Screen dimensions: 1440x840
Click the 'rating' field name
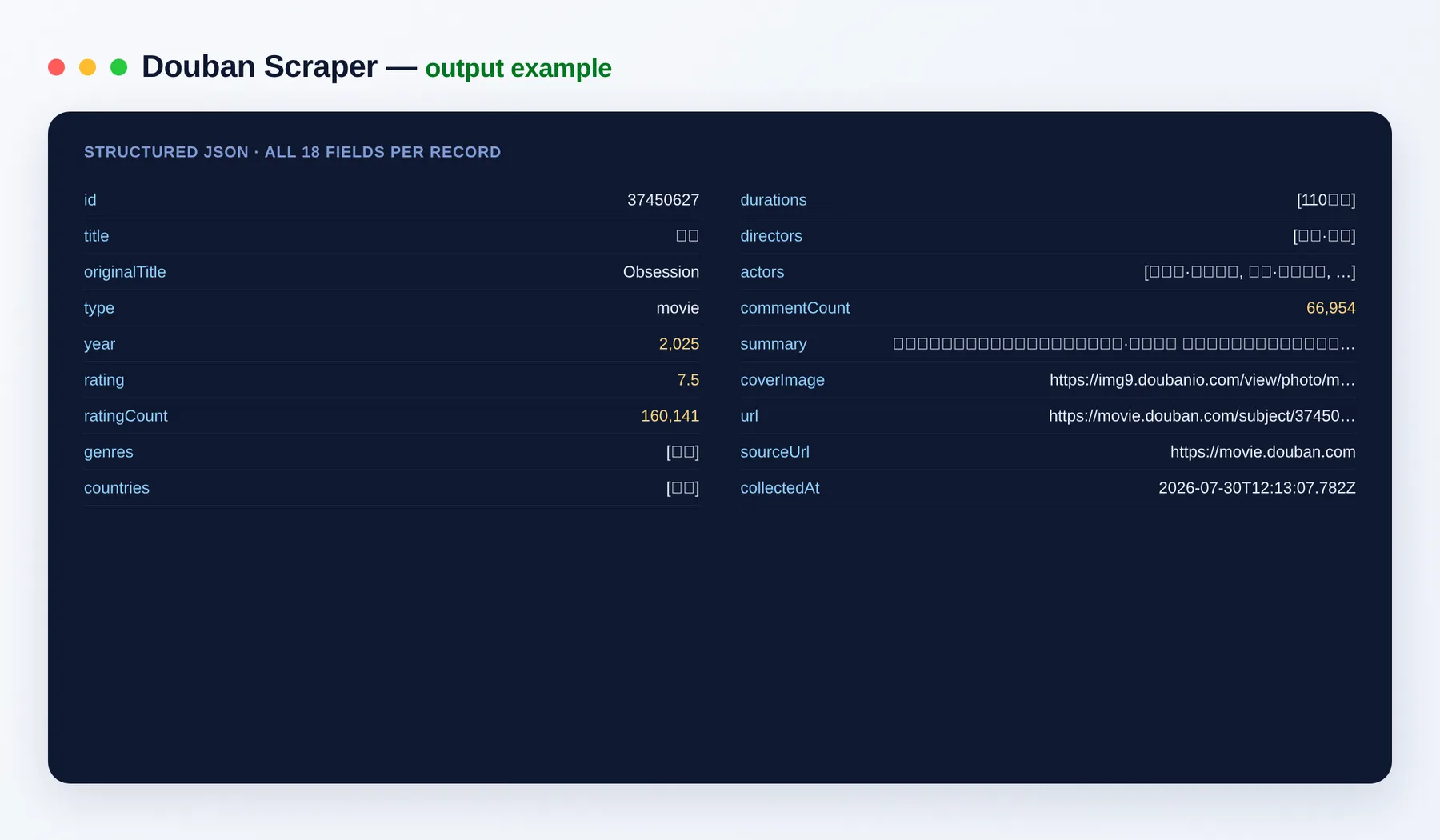click(x=104, y=380)
